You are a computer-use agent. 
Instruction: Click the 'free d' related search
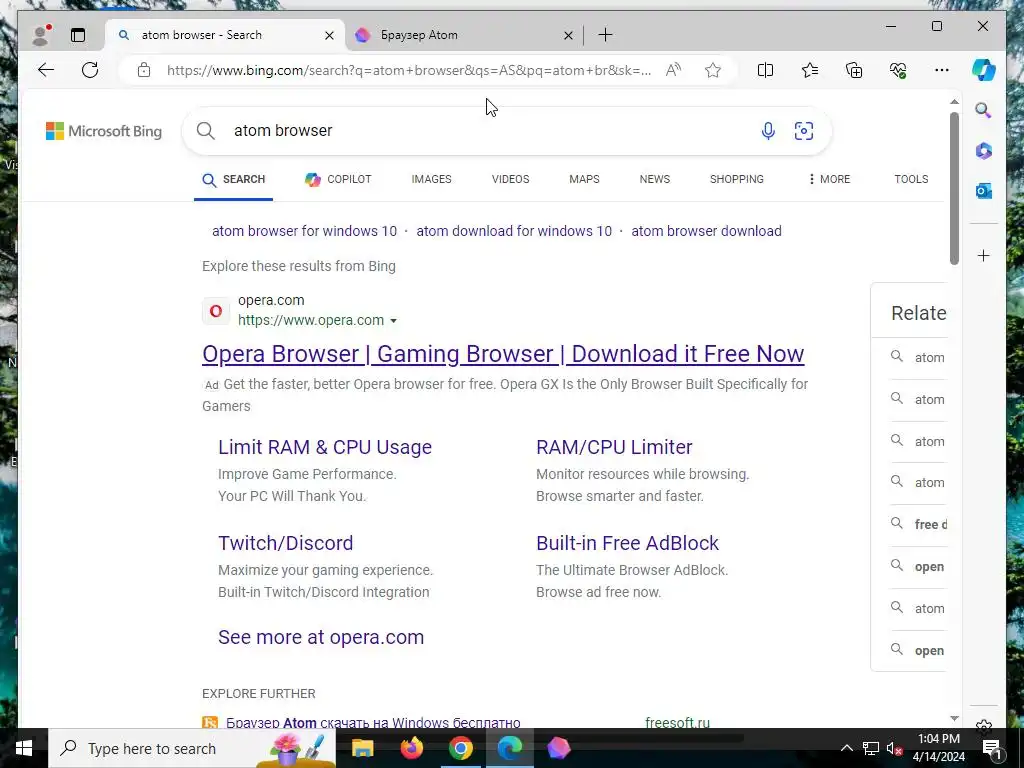point(931,524)
